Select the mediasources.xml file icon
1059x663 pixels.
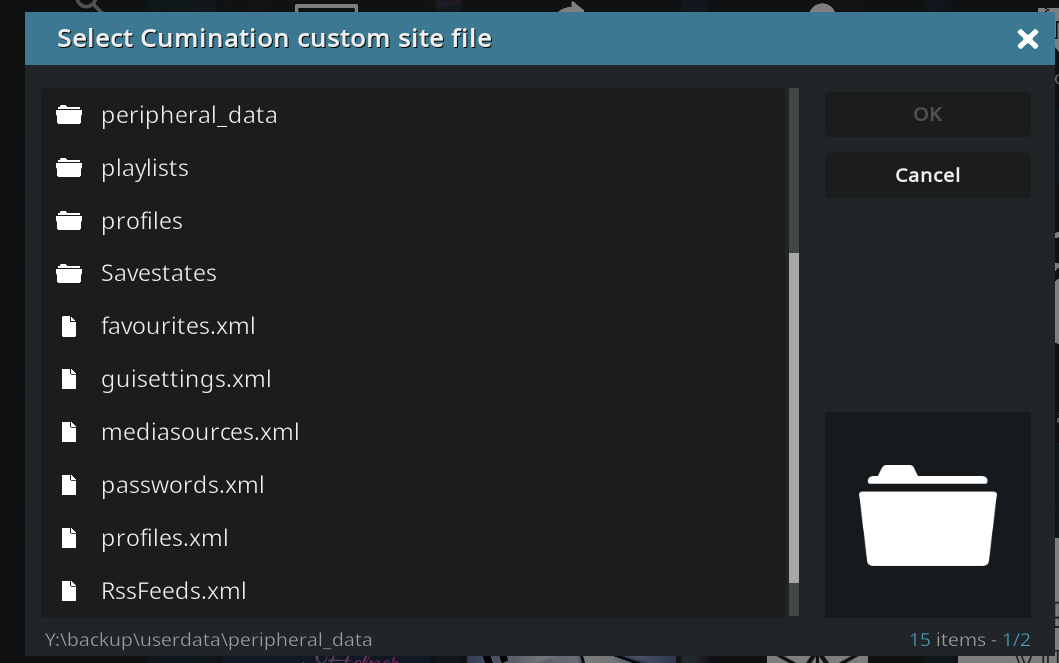[68, 431]
